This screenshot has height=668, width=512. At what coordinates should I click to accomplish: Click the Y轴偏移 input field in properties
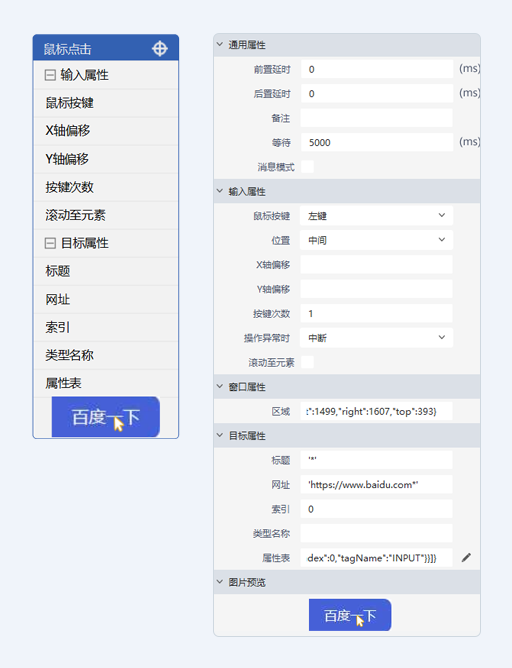pos(377,289)
